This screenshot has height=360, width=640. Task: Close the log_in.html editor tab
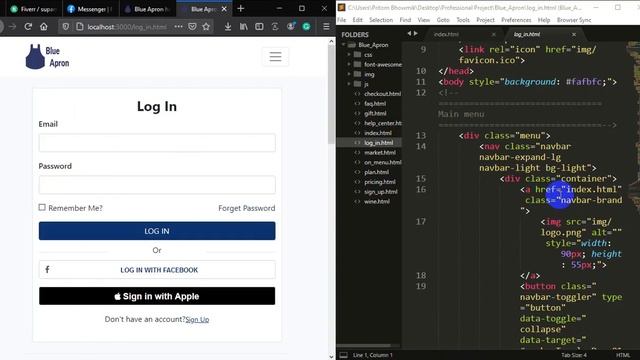click(x=574, y=35)
